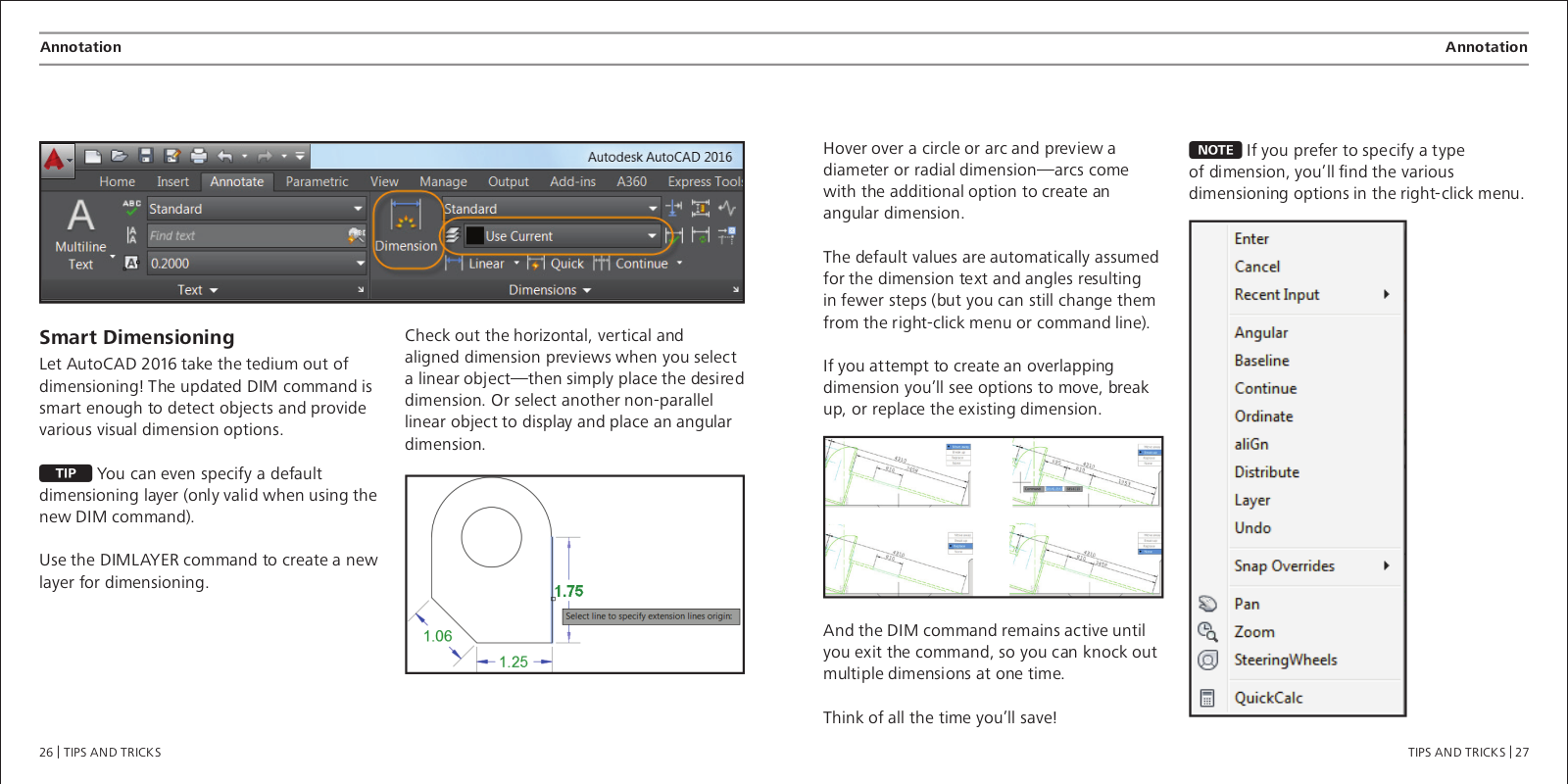Switch to the Insert ribbon tab
Viewport: 1568px width, 784px height.
point(172,181)
